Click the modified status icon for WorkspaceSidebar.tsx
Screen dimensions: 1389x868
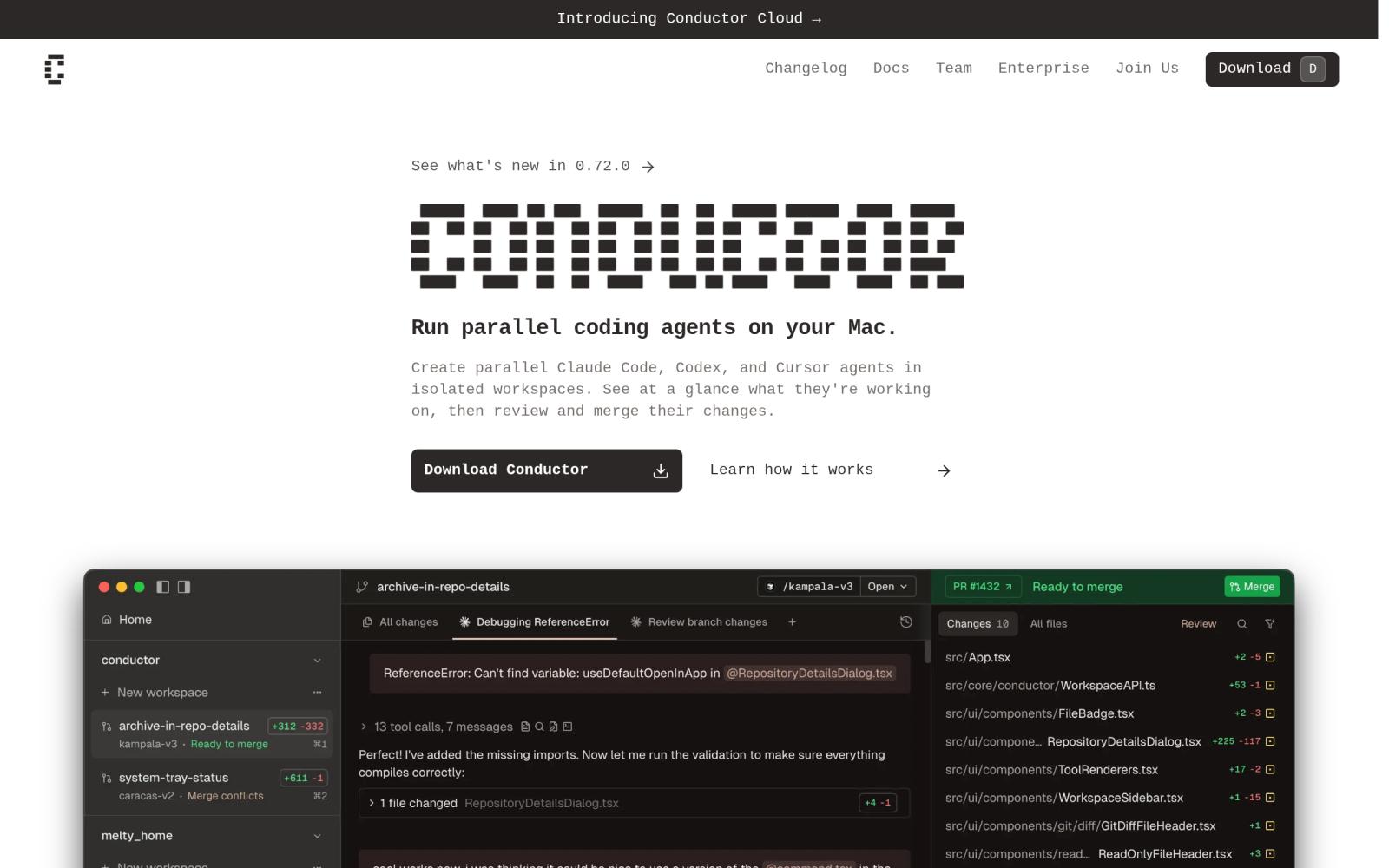click(1270, 798)
